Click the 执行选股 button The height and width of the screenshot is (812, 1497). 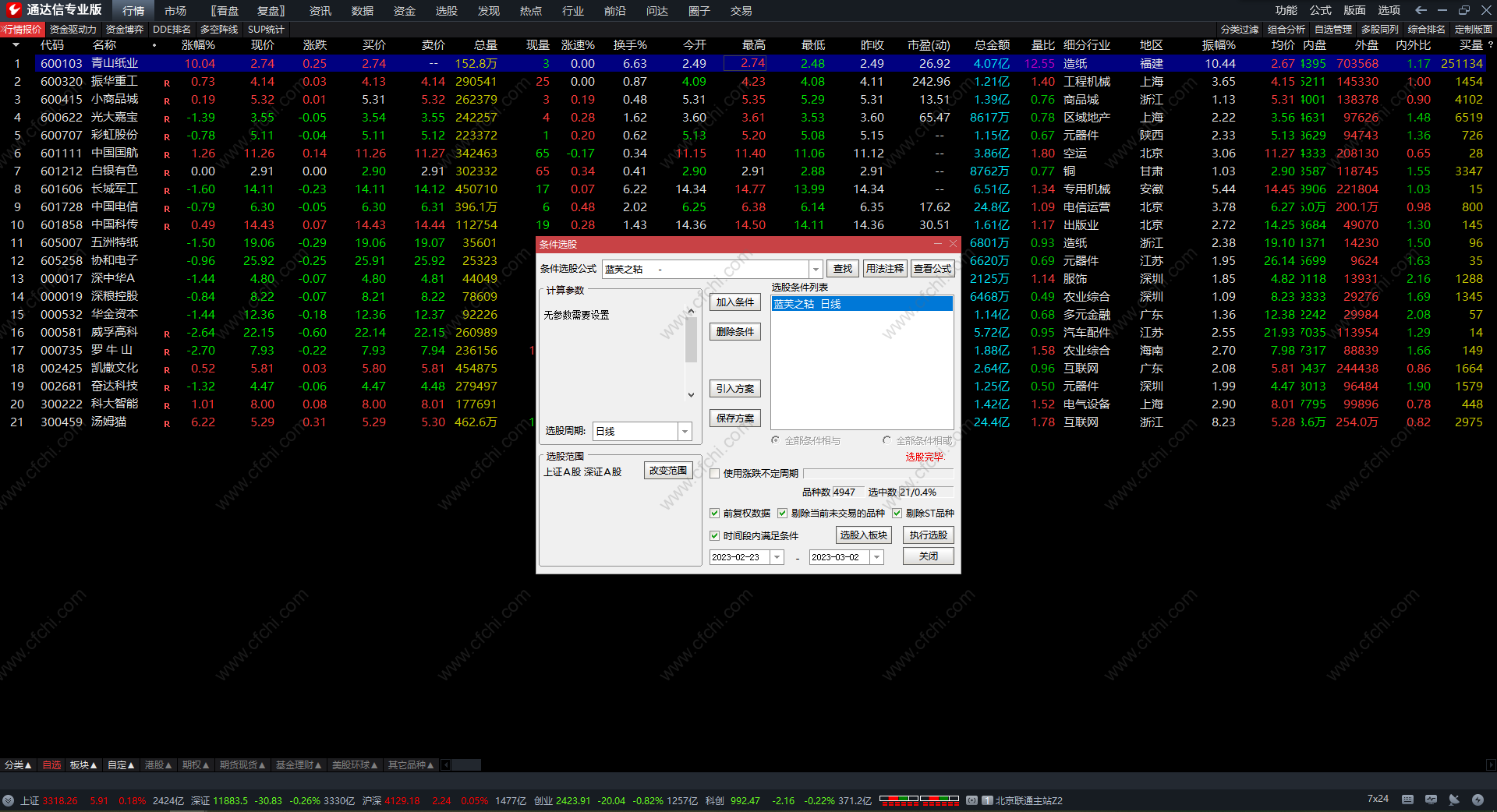928,535
